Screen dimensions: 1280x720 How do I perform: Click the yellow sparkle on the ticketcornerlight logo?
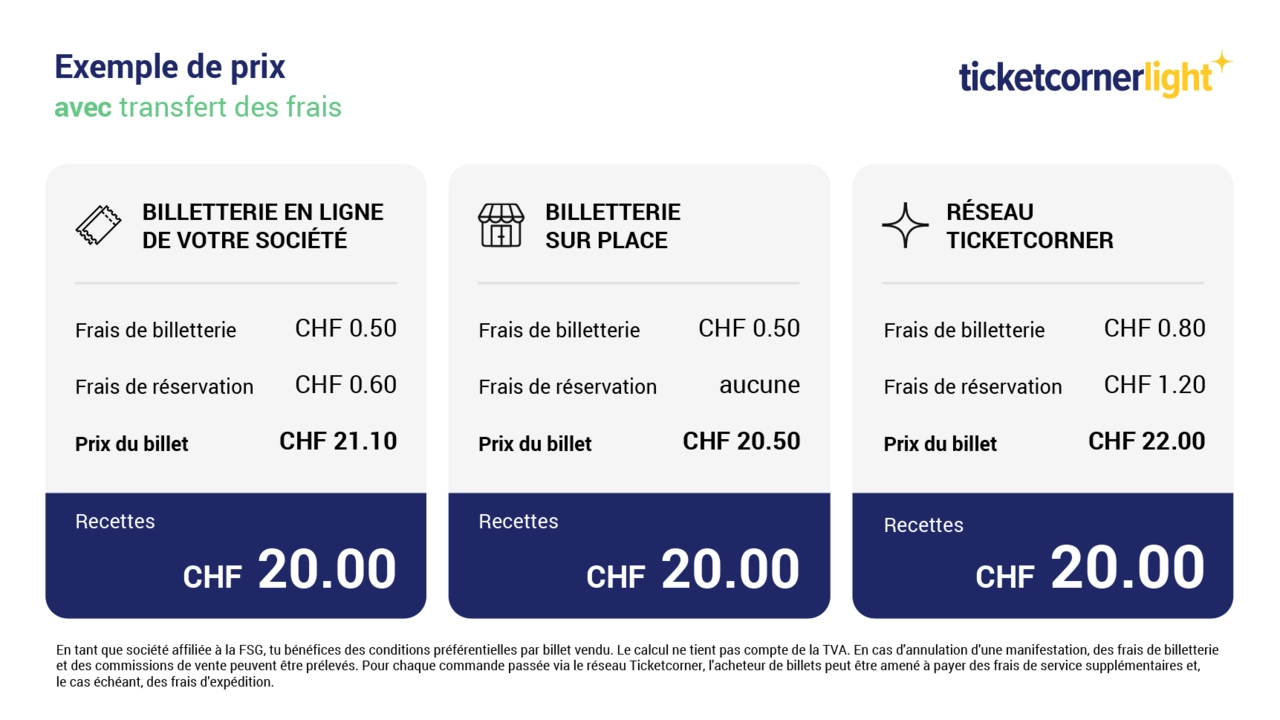click(x=1221, y=65)
